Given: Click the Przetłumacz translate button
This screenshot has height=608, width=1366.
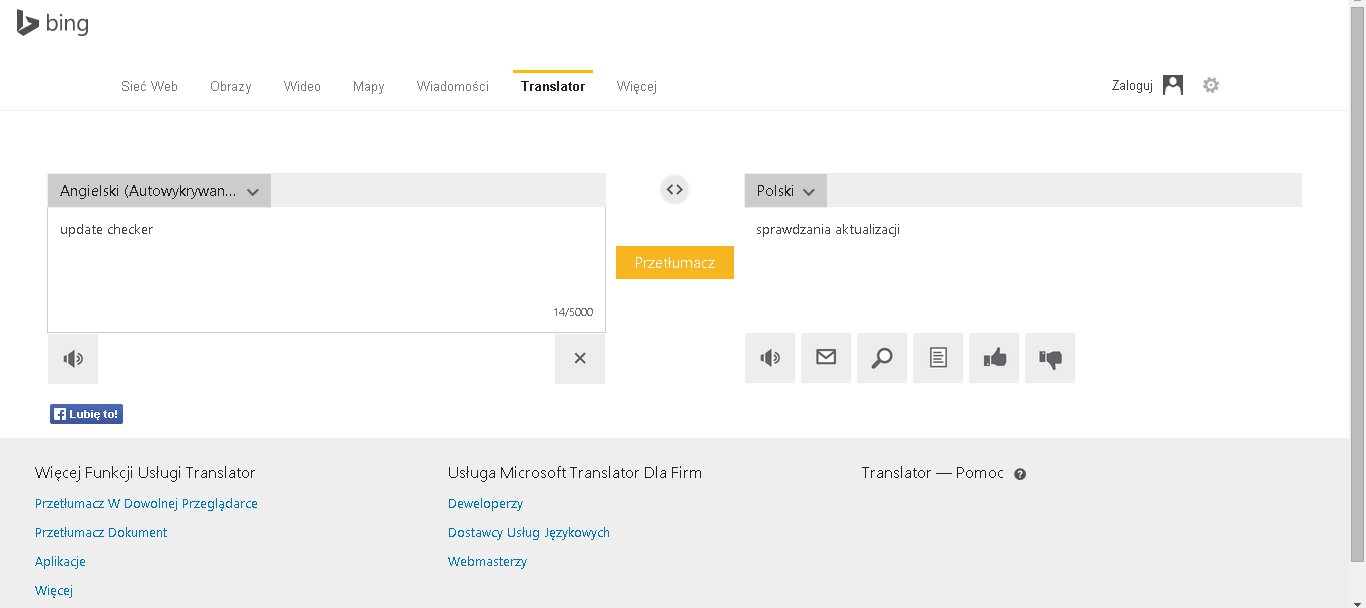Looking at the screenshot, I should coord(675,263).
